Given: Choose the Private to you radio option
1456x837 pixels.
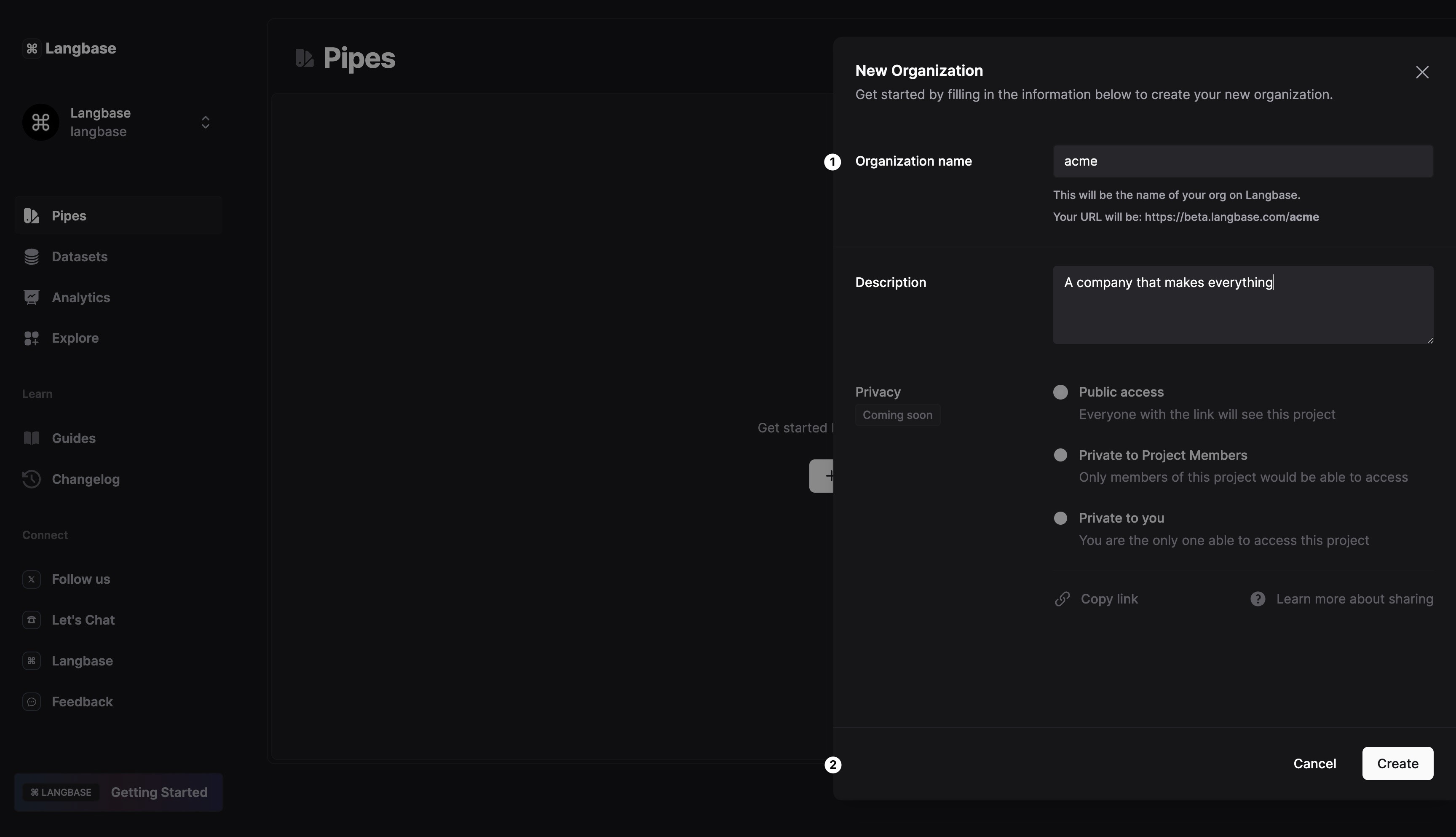Looking at the screenshot, I should (1060, 518).
